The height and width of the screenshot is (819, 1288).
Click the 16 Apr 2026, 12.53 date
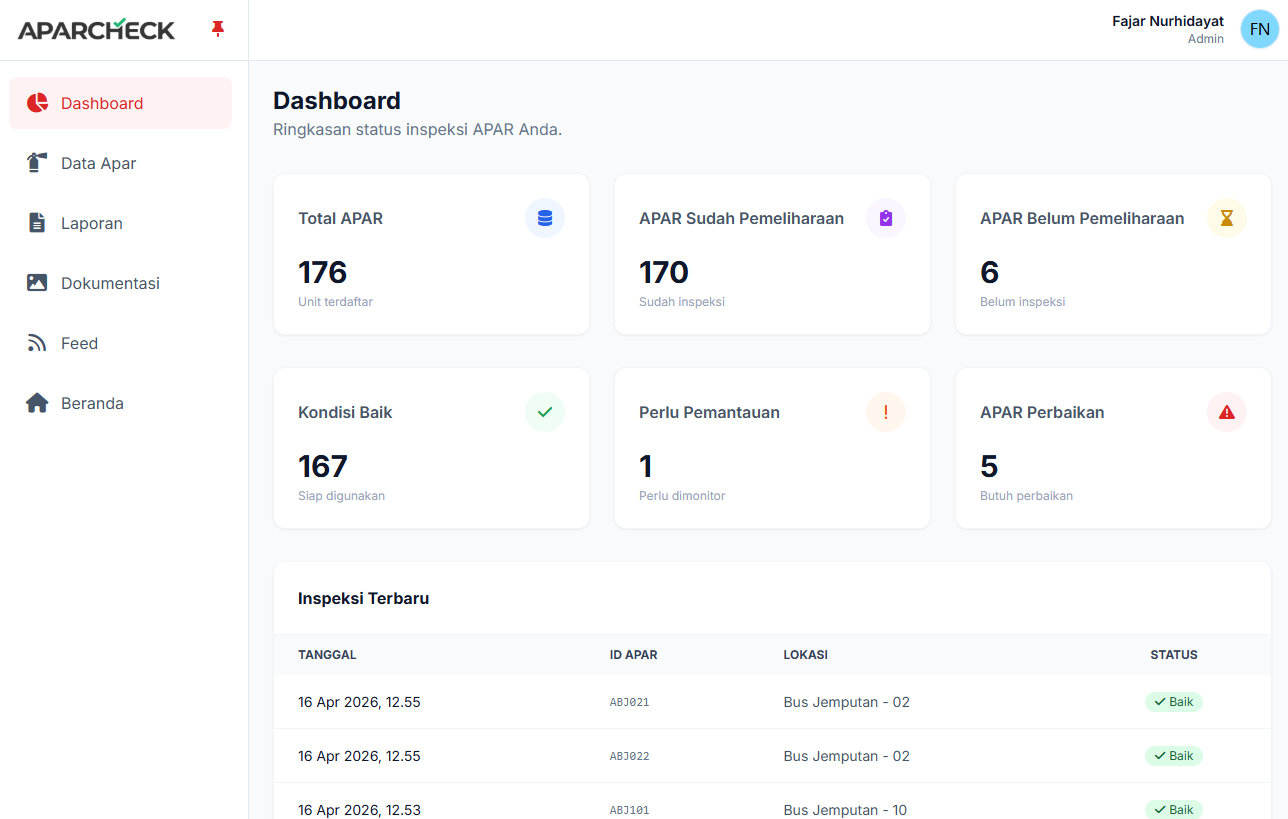point(359,810)
